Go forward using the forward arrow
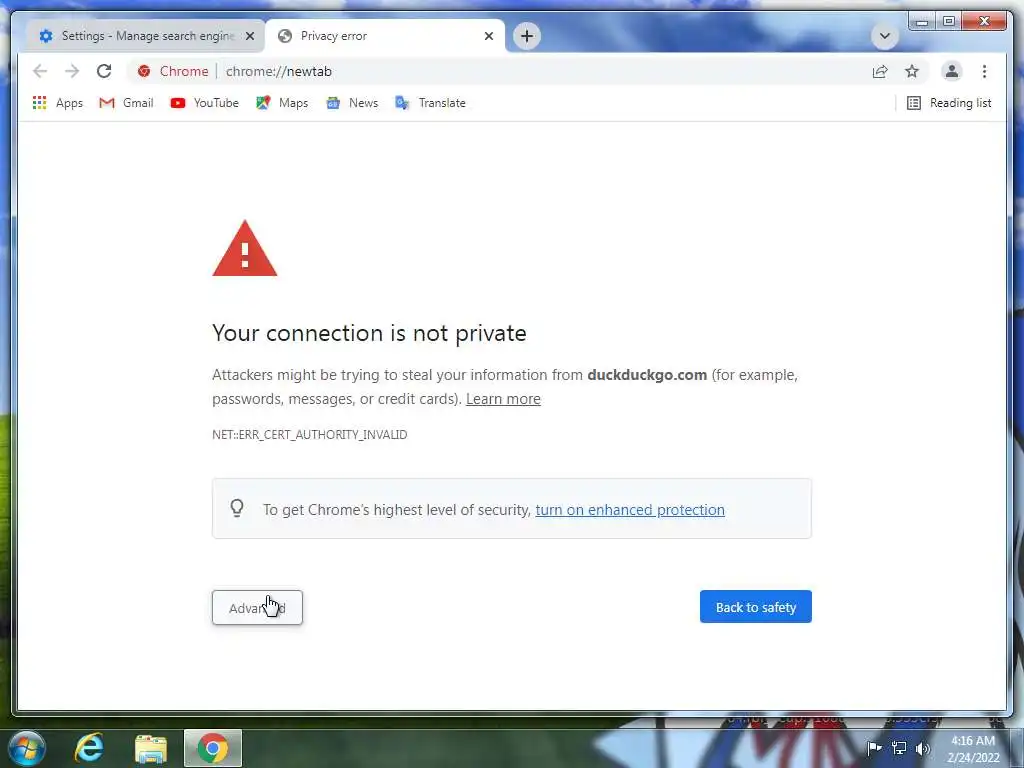The width and height of the screenshot is (1024, 768). (72, 71)
